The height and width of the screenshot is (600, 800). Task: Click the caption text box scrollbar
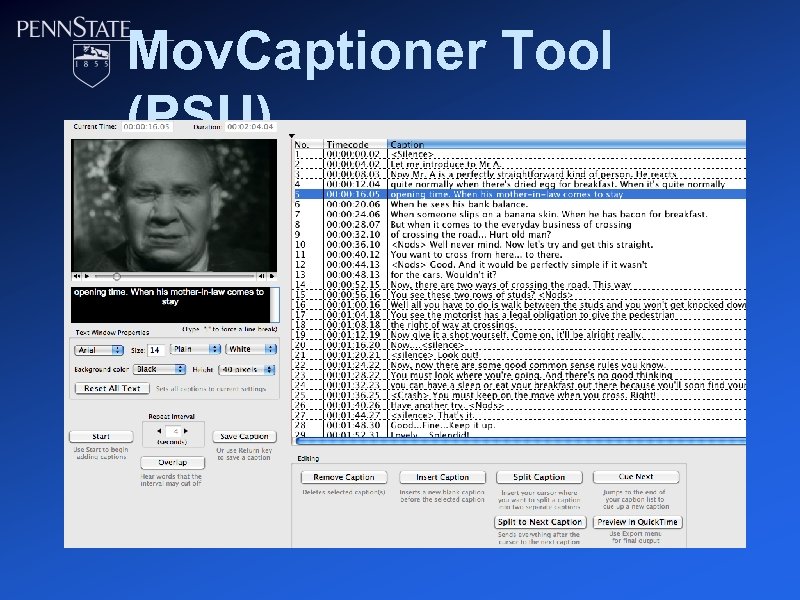tap(274, 305)
